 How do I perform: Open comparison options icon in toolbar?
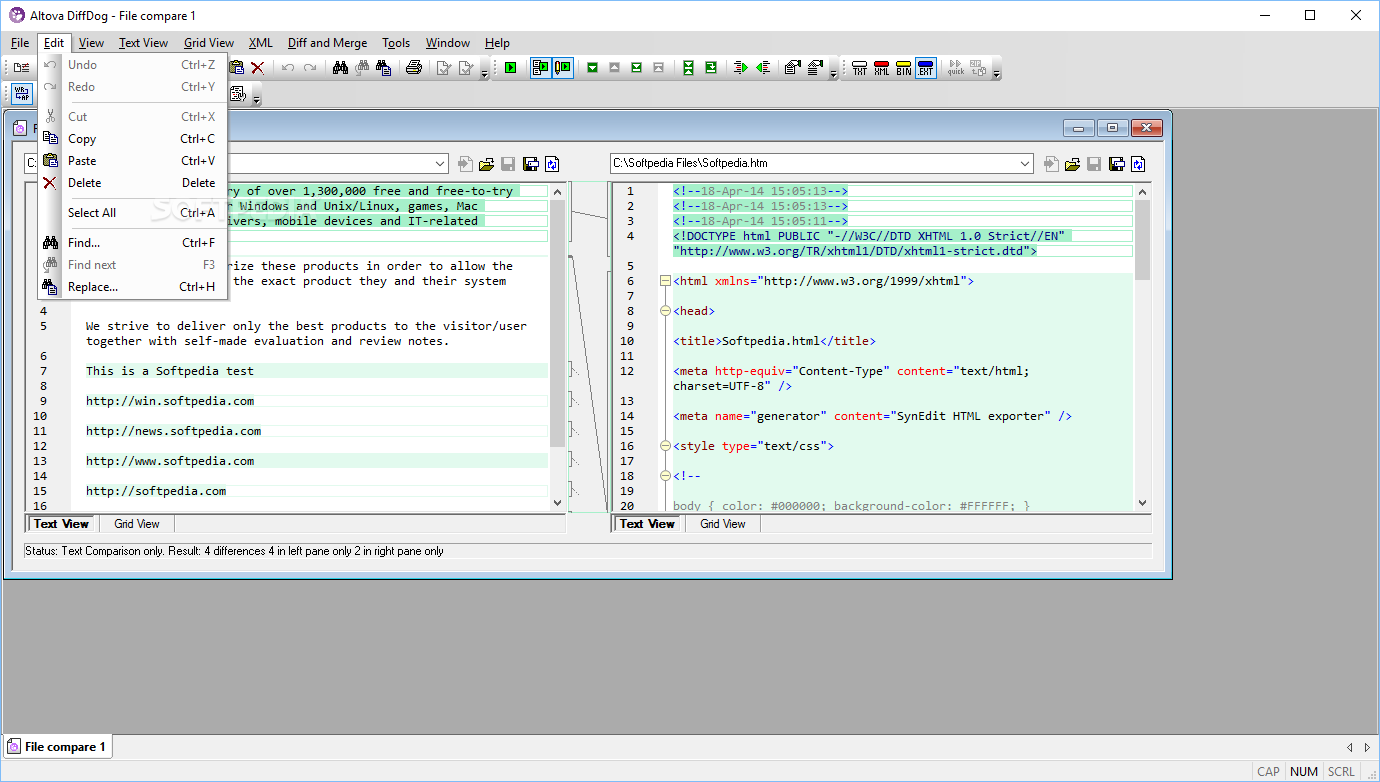pos(793,68)
